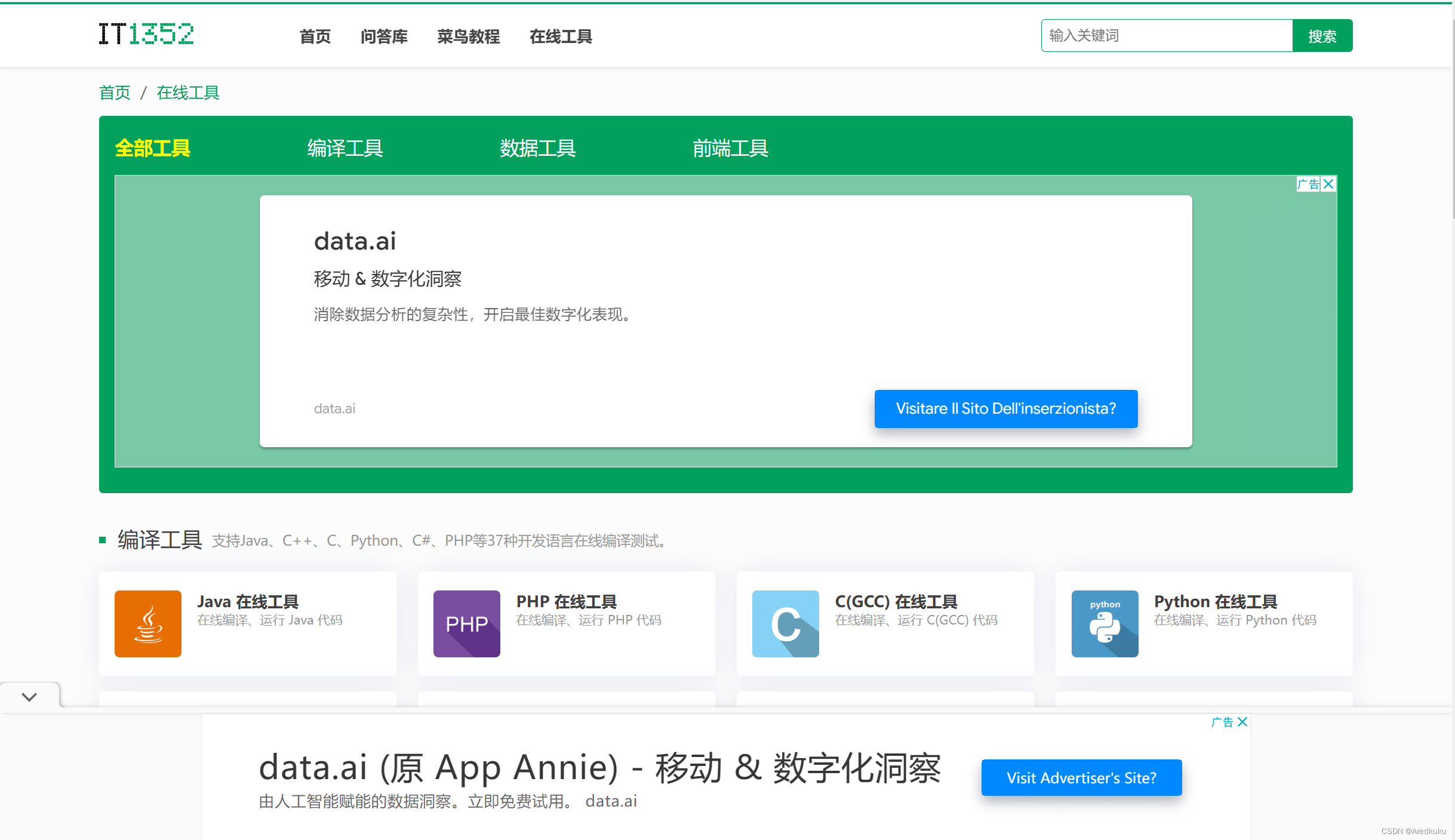Select the 全部工具 tab
The image size is (1455, 840).
(x=152, y=147)
